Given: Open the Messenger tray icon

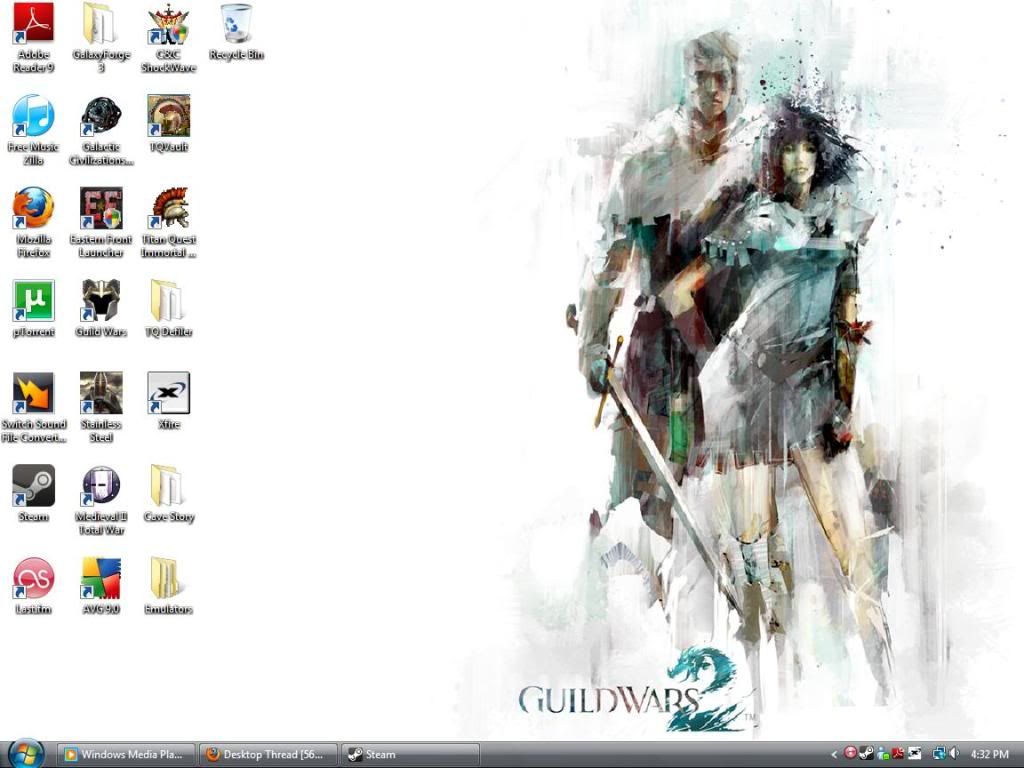Looking at the screenshot, I should pos(883,754).
